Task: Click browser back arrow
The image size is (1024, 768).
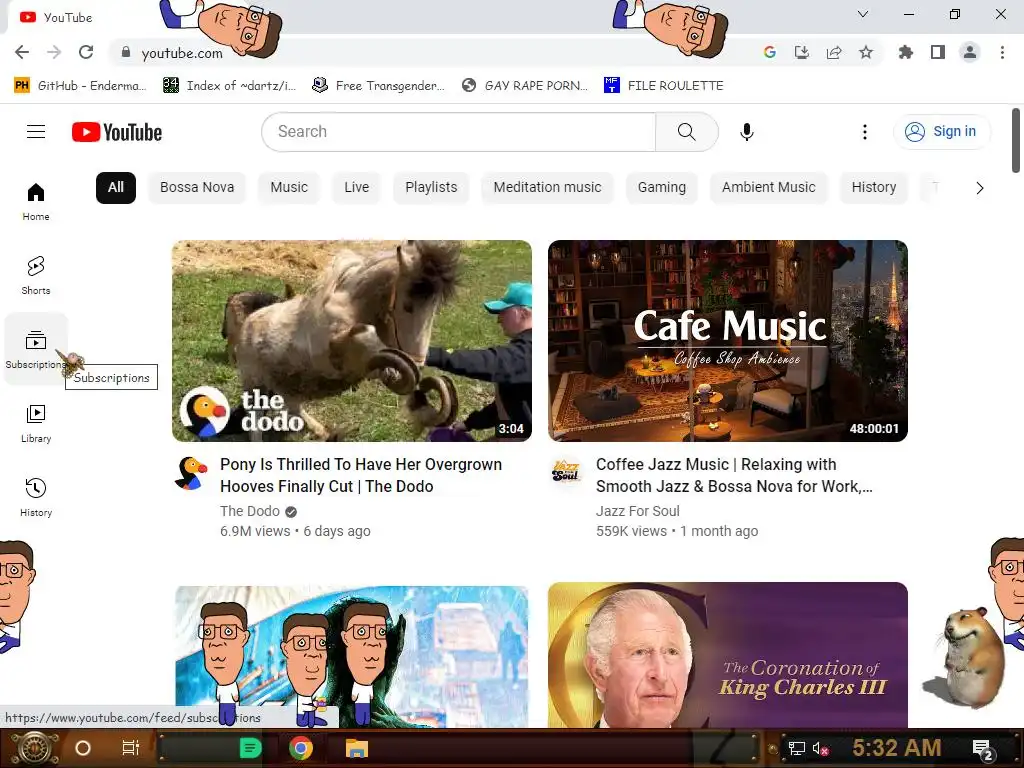Action: tap(22, 52)
